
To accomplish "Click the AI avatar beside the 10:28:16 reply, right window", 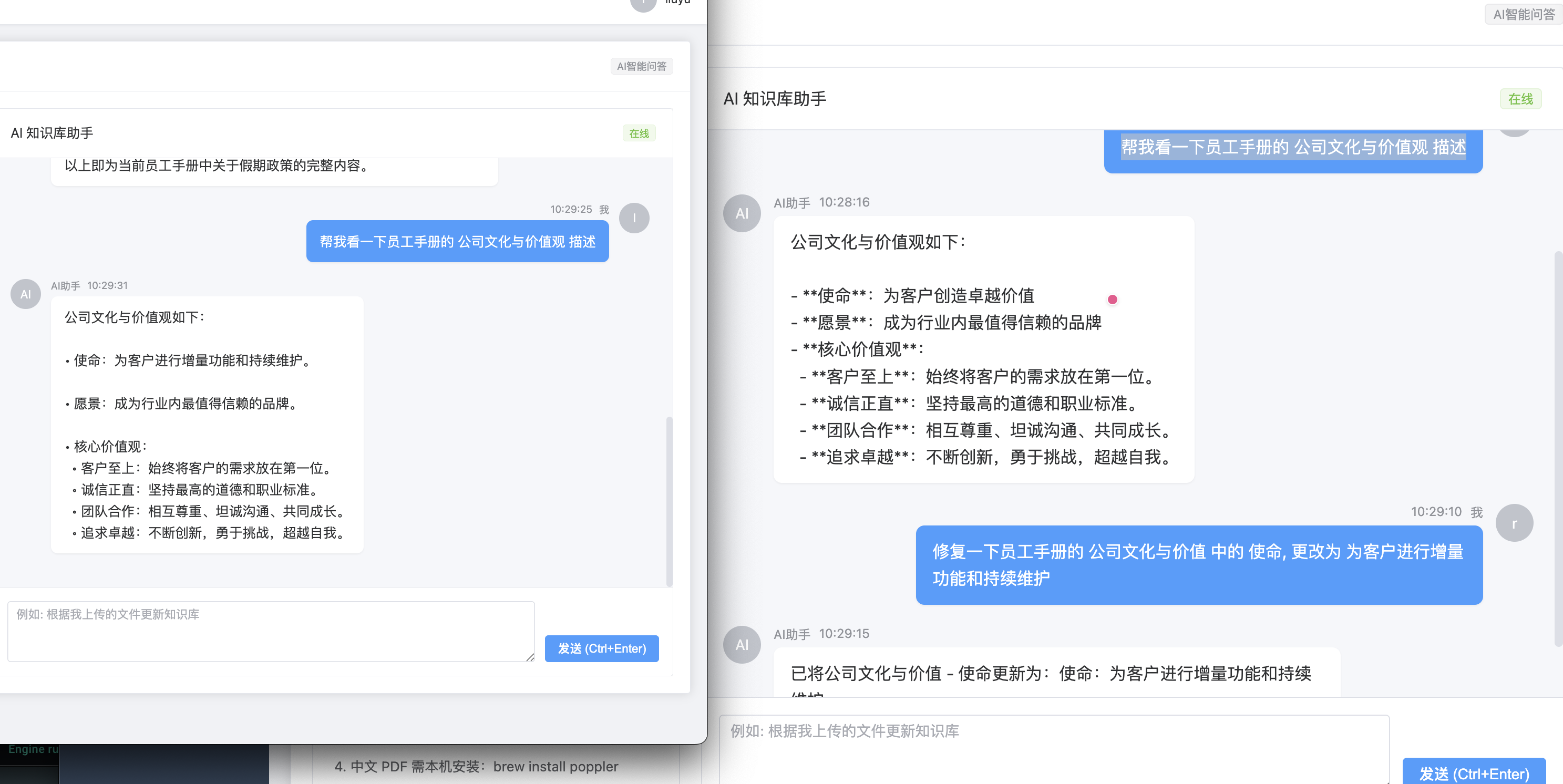I will pyautogui.click(x=742, y=213).
